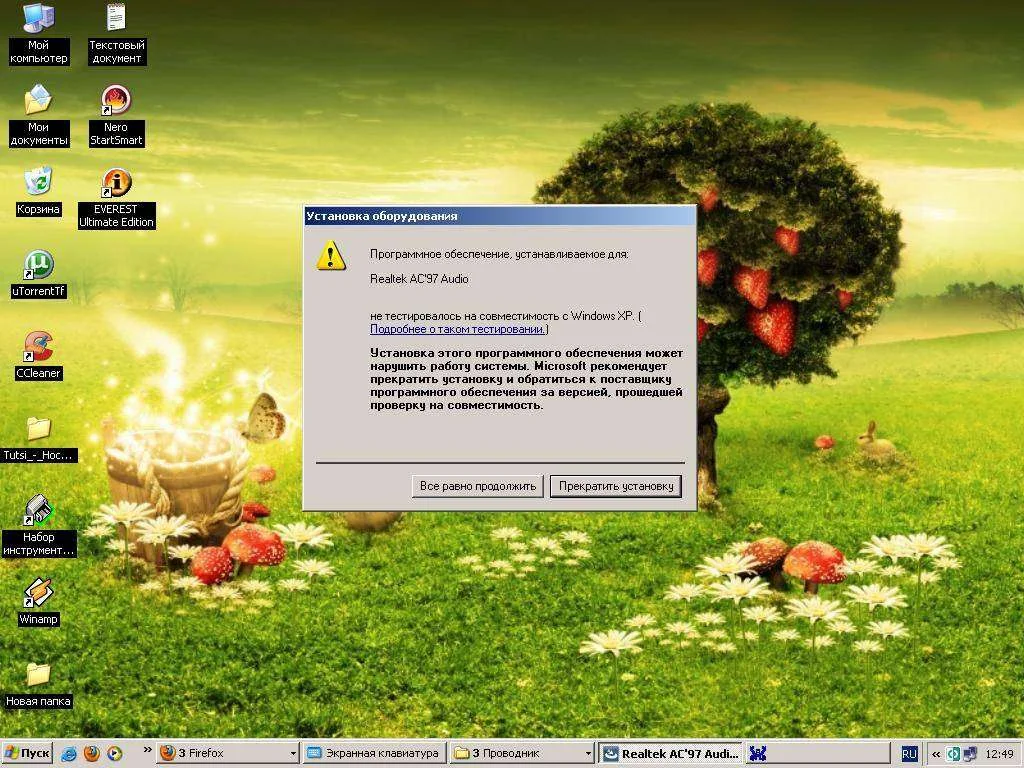Click the blue creature icon in taskbar
This screenshot has height=768, width=1024.
pos(758,754)
